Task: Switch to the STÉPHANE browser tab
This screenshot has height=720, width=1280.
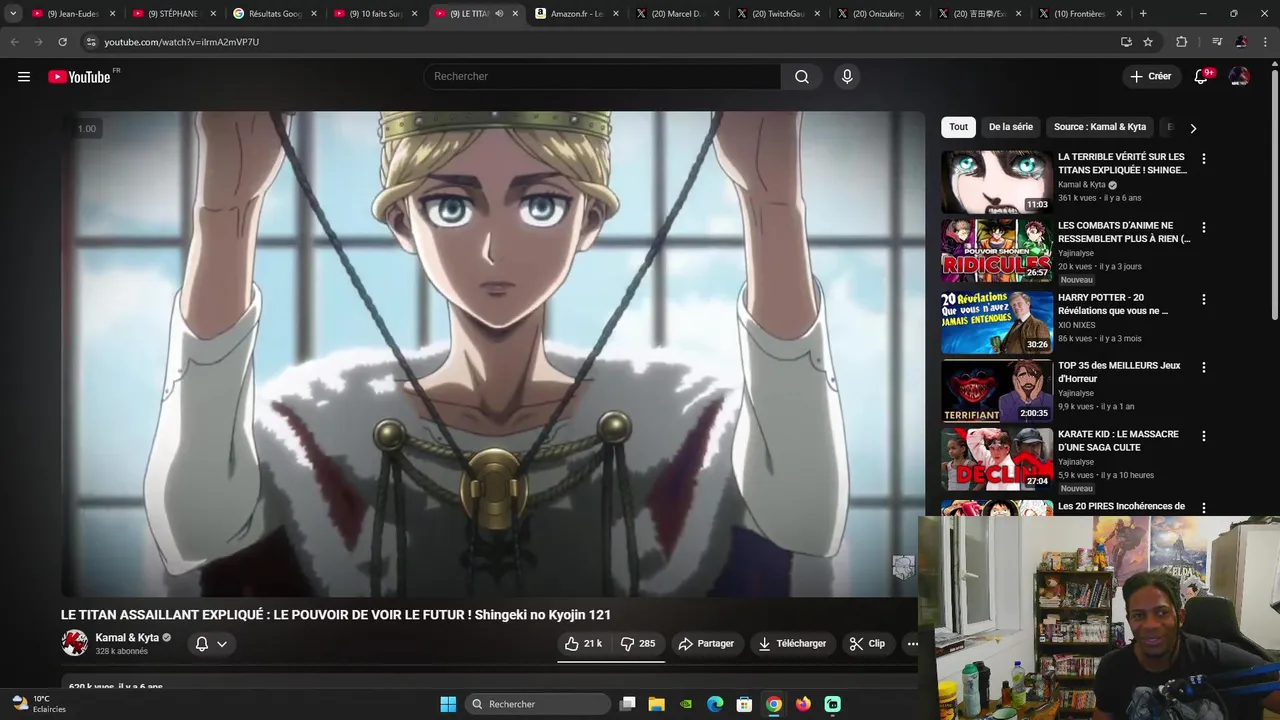Action: [174, 14]
